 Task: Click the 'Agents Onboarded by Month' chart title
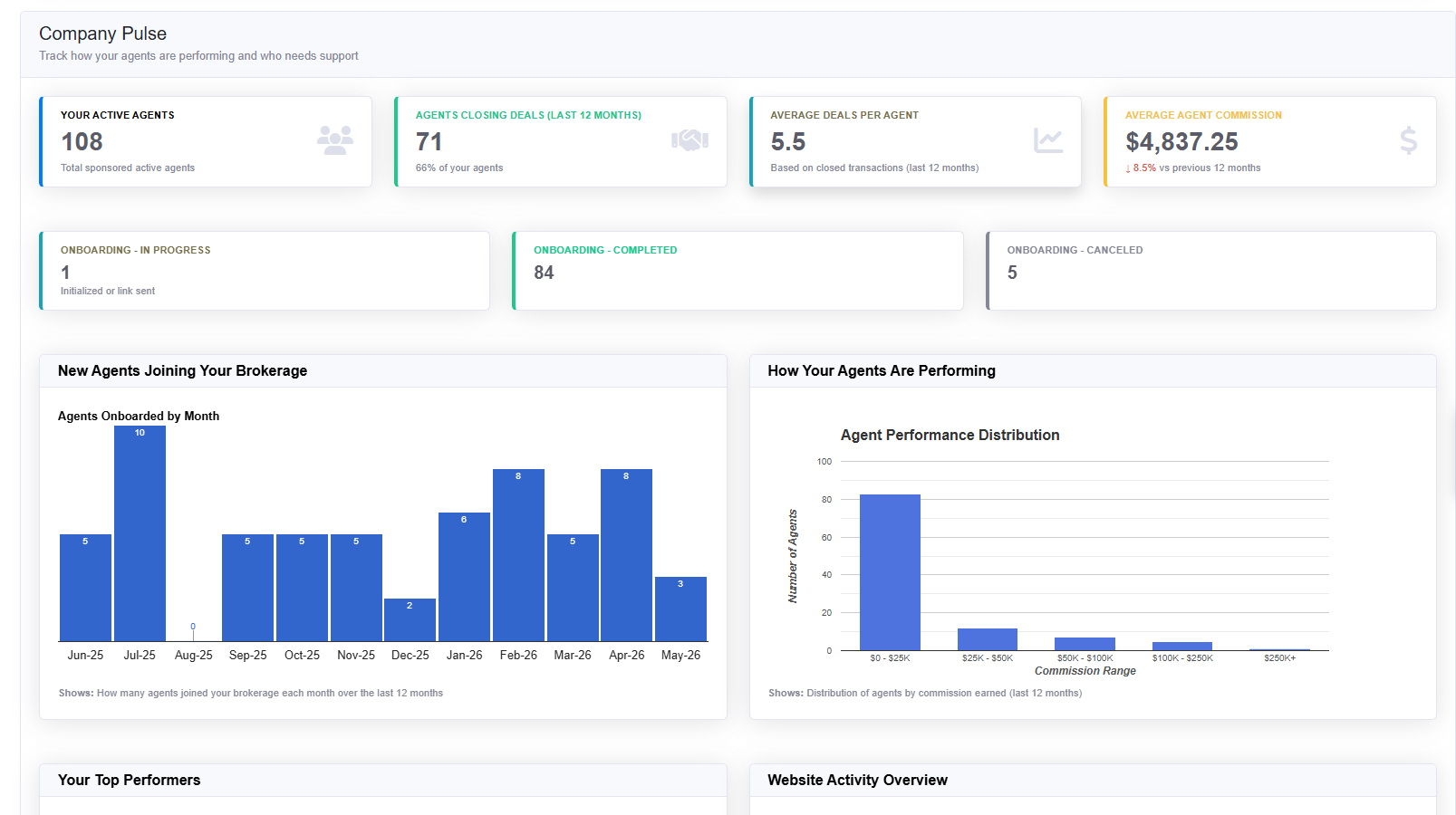click(x=139, y=416)
